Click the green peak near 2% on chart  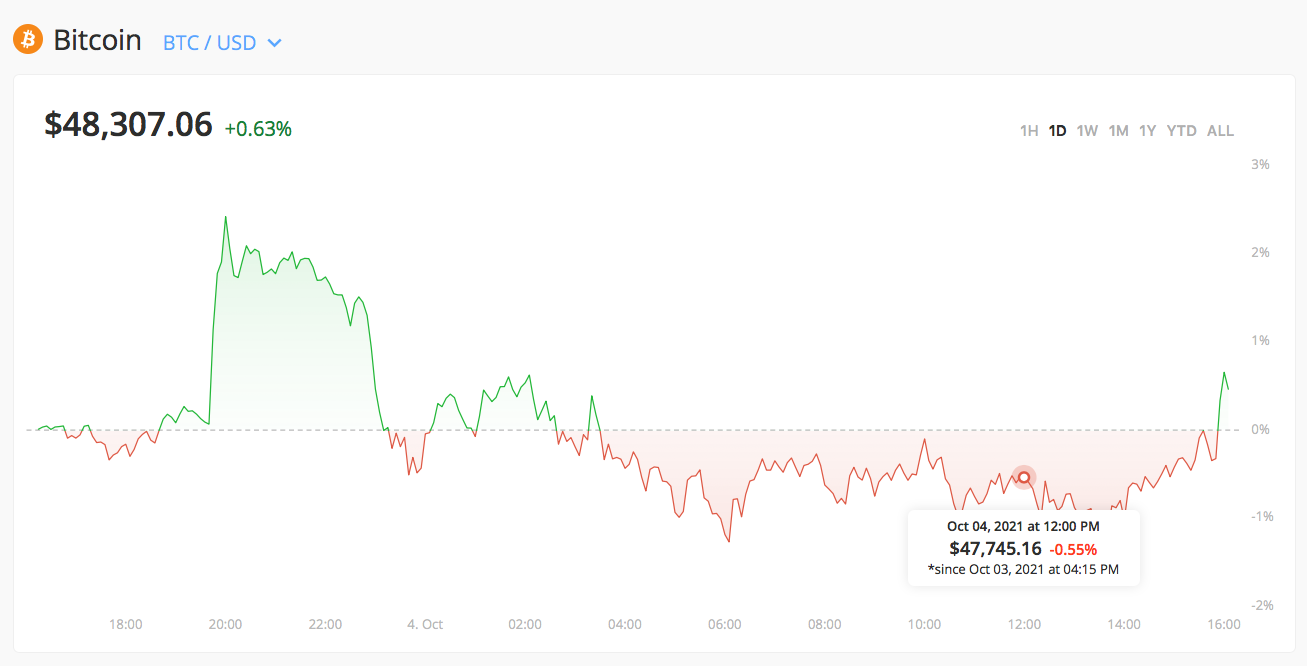point(225,217)
